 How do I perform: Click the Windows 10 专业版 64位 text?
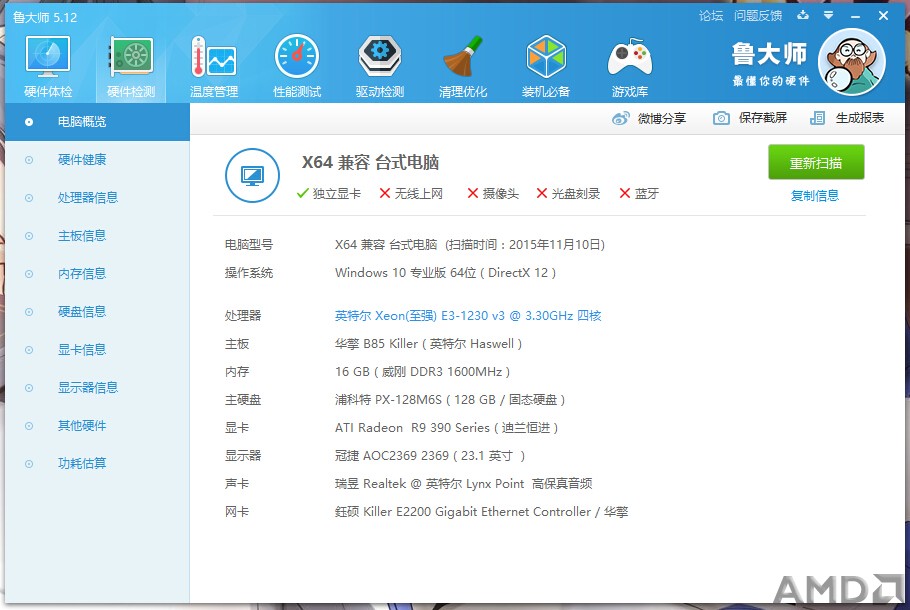445,273
